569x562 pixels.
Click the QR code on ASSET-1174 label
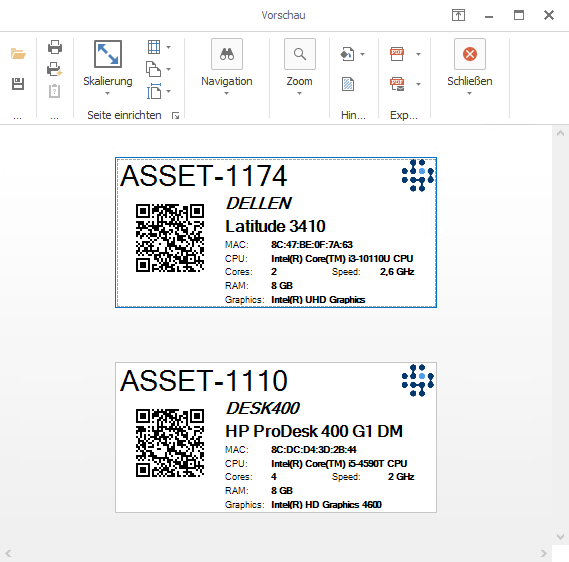(x=170, y=238)
